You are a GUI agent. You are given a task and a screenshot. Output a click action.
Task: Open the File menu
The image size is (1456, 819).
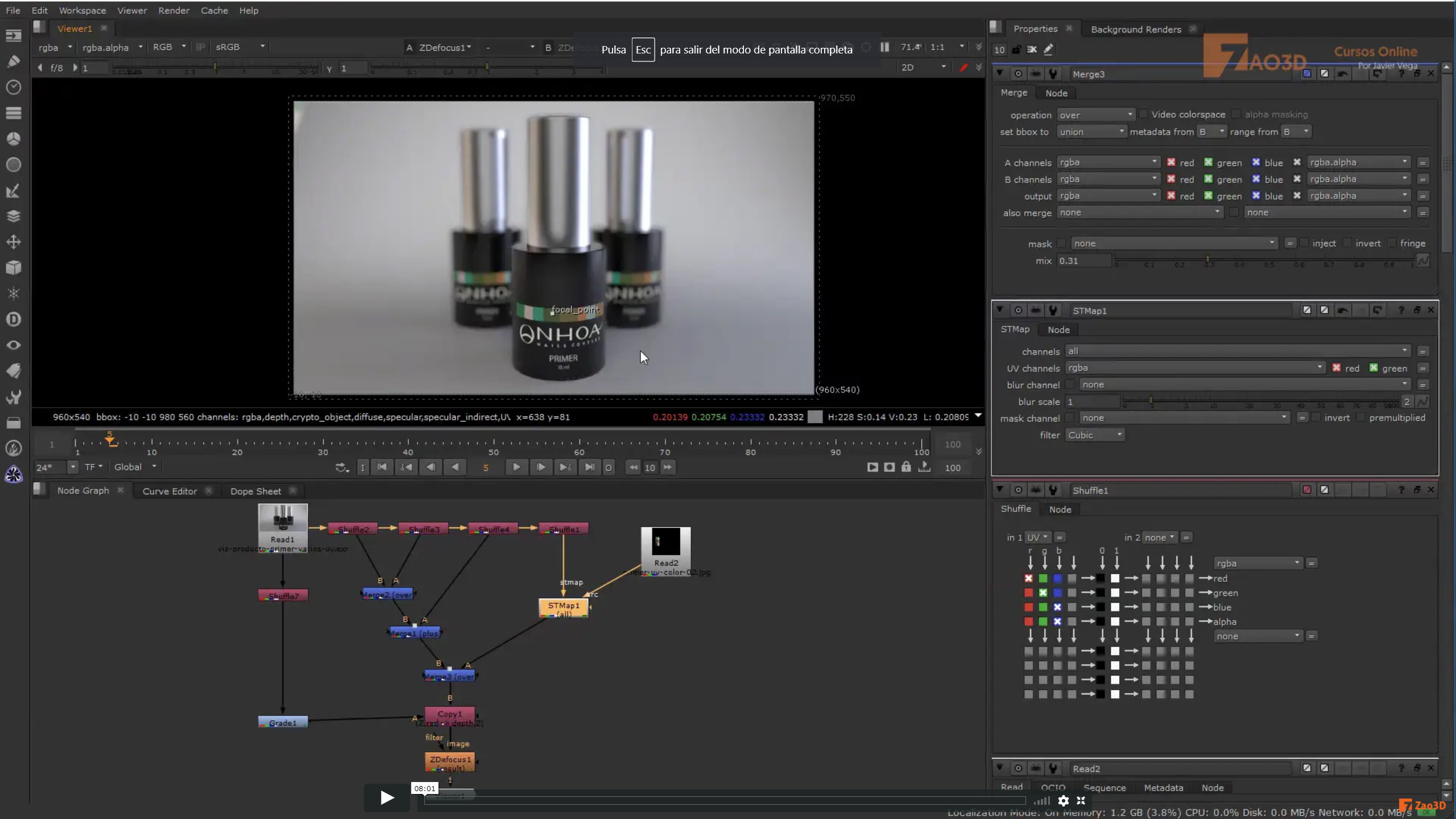coord(13,10)
